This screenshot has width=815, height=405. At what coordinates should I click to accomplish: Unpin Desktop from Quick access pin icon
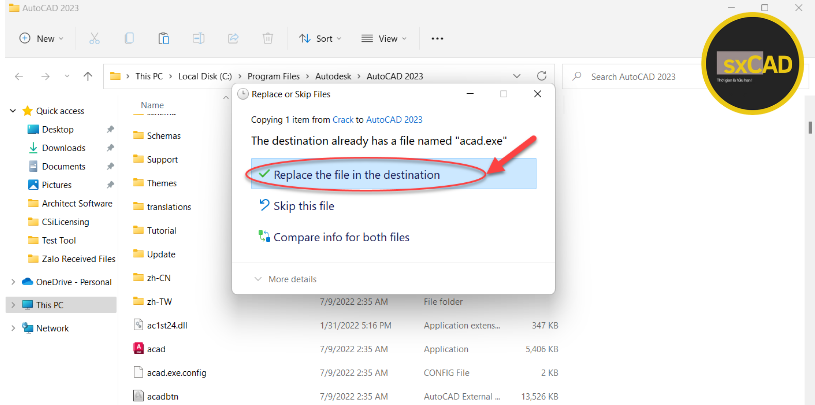click(110, 129)
